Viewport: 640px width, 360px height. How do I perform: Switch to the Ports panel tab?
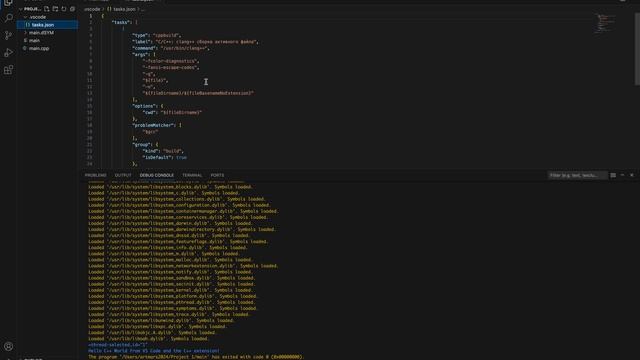click(x=217, y=175)
